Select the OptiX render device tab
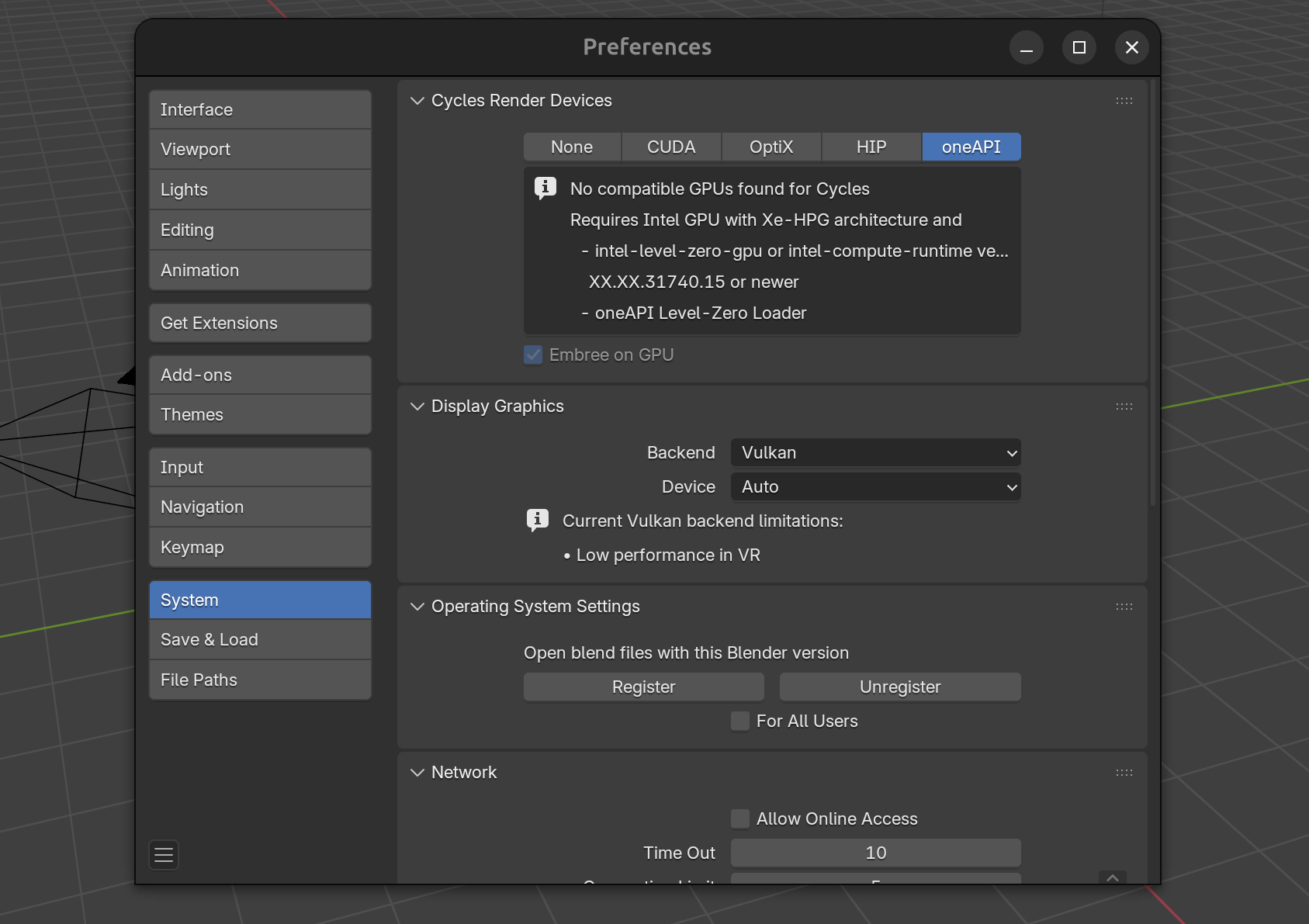The image size is (1309, 924). (x=771, y=147)
